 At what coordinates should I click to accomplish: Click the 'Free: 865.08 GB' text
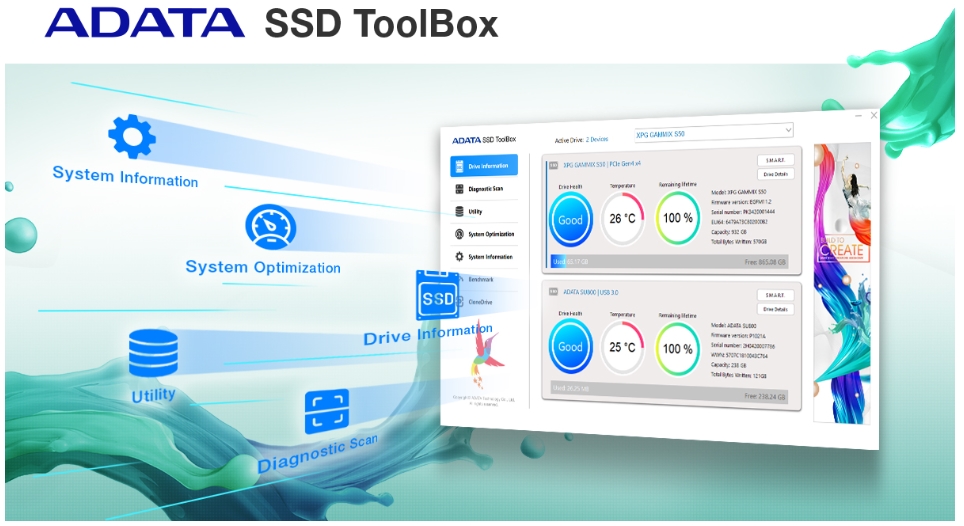click(x=765, y=262)
